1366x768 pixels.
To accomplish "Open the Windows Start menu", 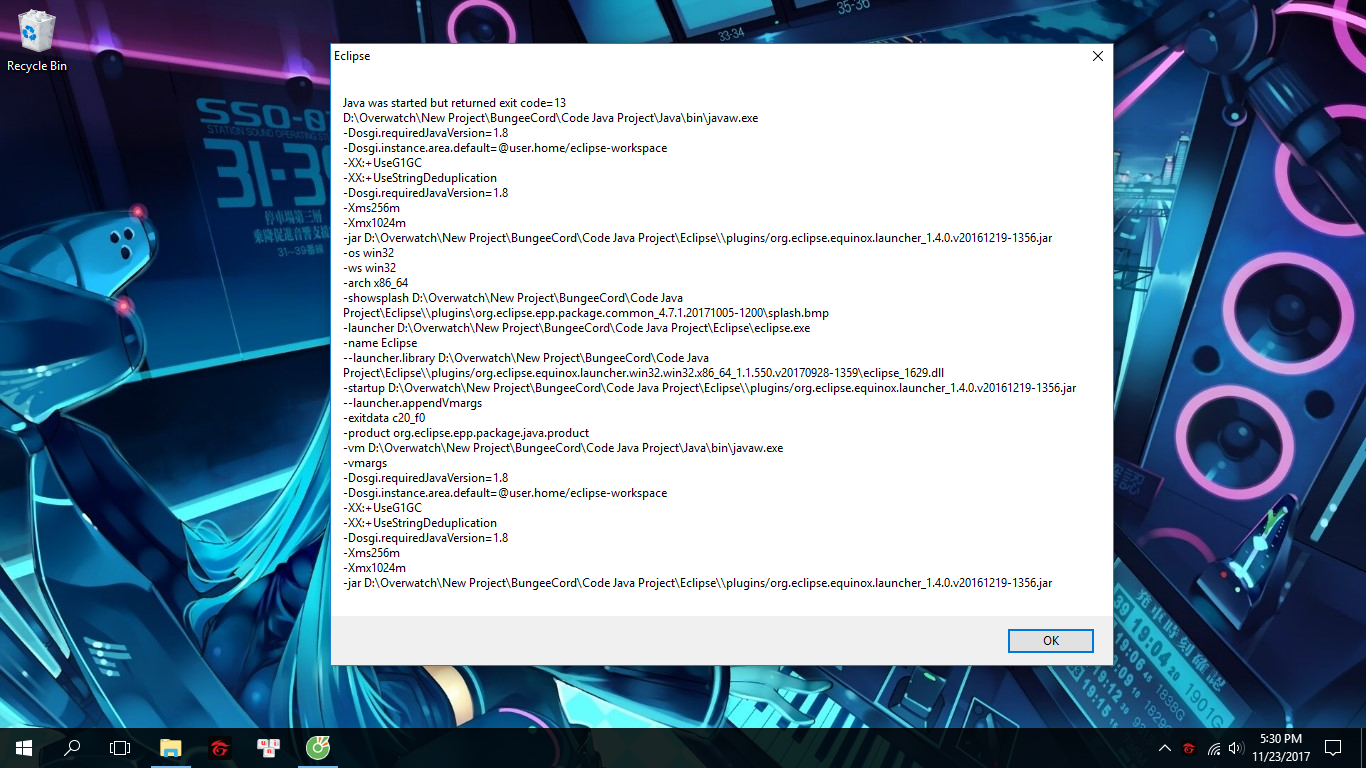I will (x=24, y=748).
